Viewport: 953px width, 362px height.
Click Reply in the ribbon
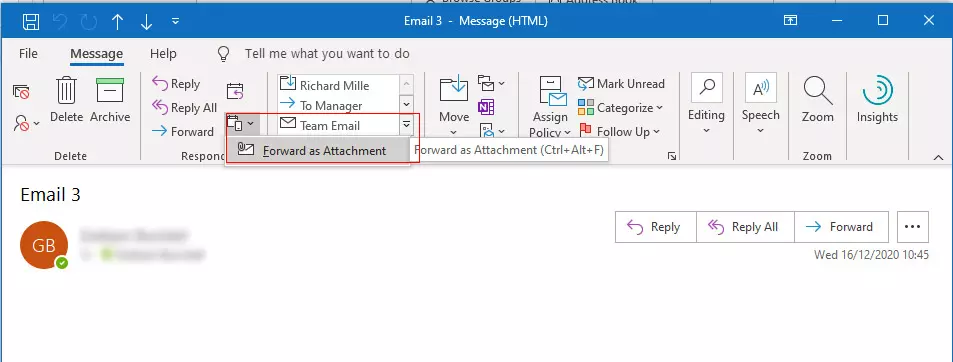coord(176,84)
